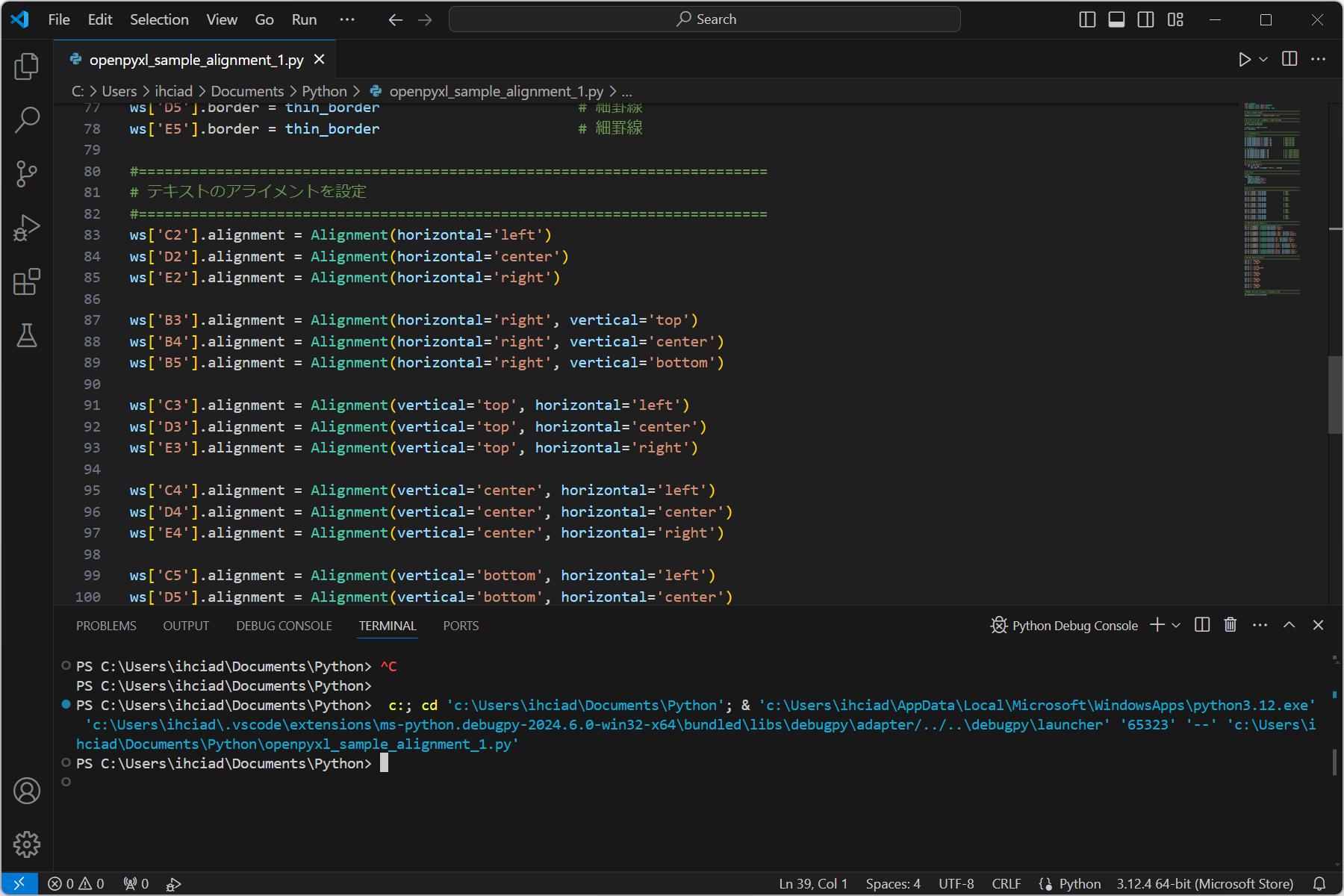The image size is (1344, 896).
Task: Select language mode Python
Action: click(x=1080, y=884)
